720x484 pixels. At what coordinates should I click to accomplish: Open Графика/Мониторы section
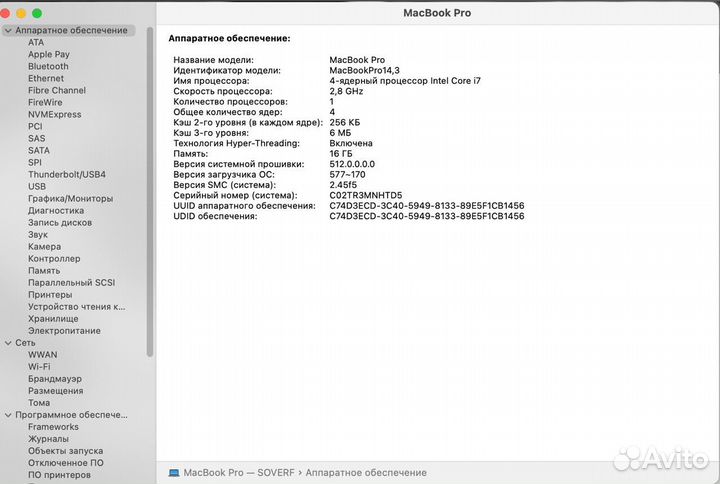click(x=71, y=198)
